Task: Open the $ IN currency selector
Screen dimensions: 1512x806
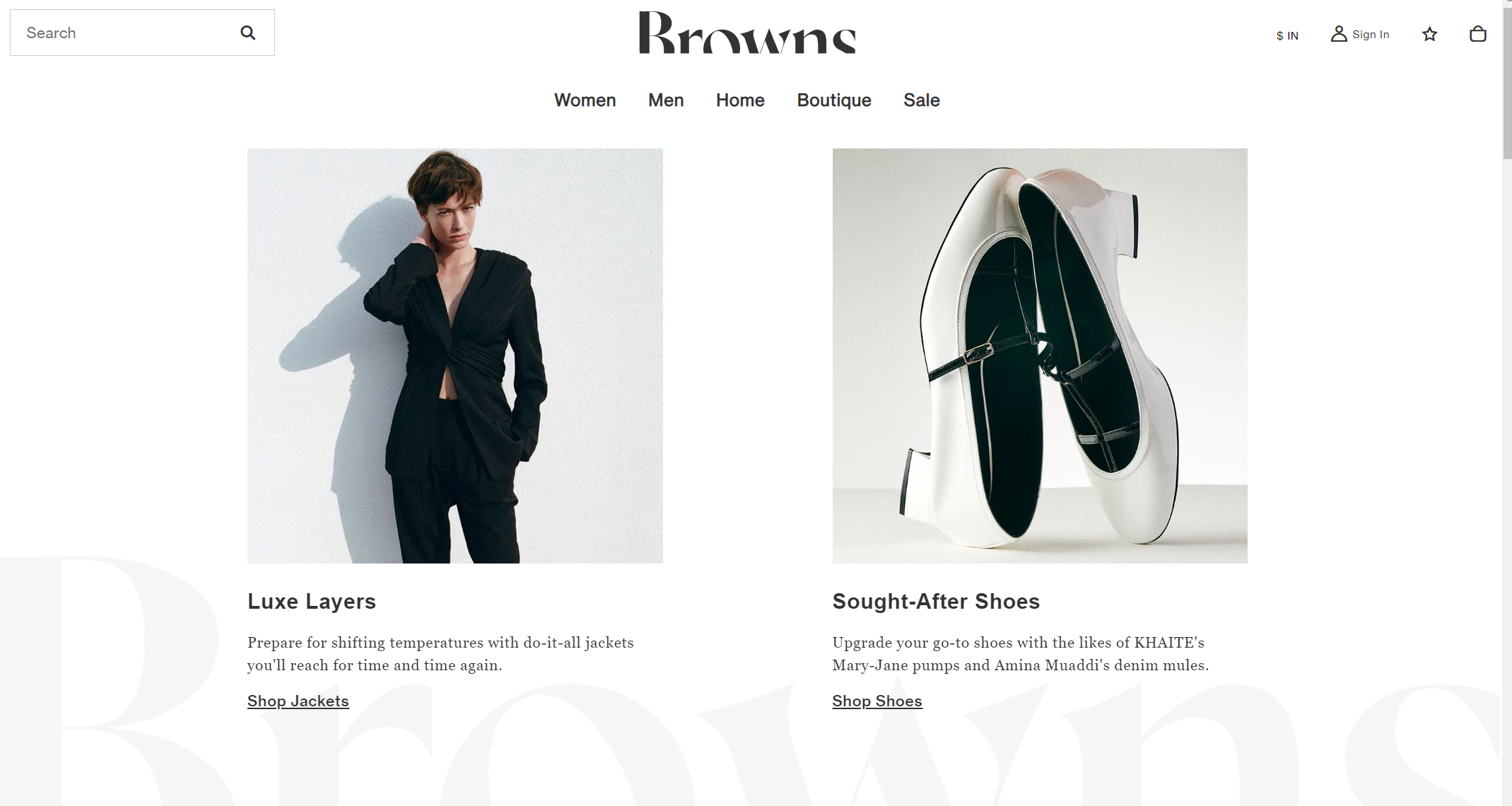Action: [x=1287, y=35]
